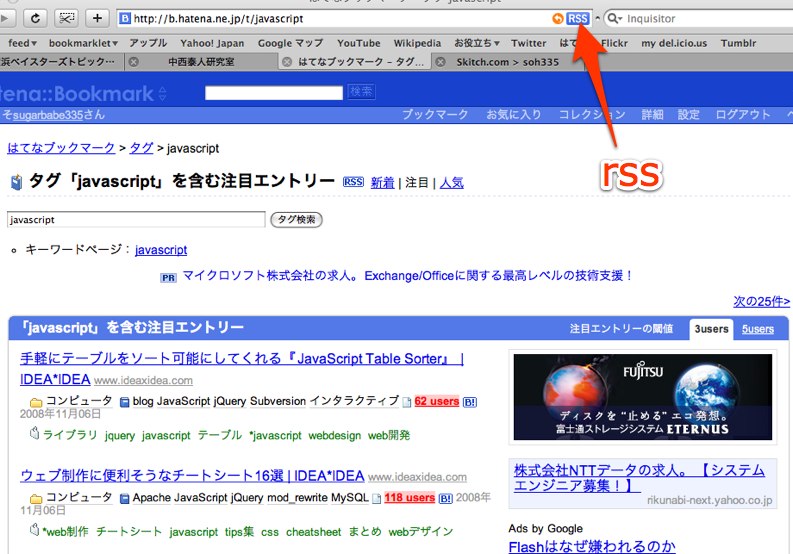Viewport: 793px width, 554px height.
Task: Open the Twitter bookmark bar item
Action: [528, 43]
